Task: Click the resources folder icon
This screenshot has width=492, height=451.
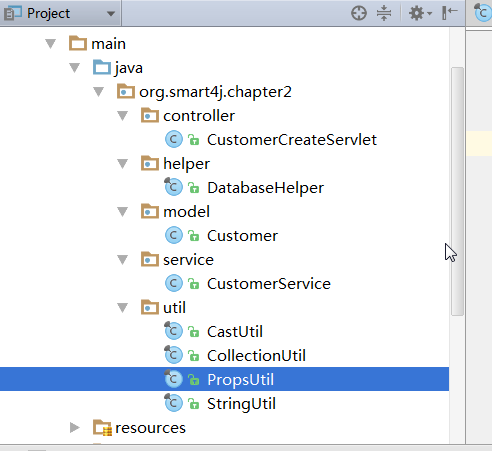Action: coord(102,428)
